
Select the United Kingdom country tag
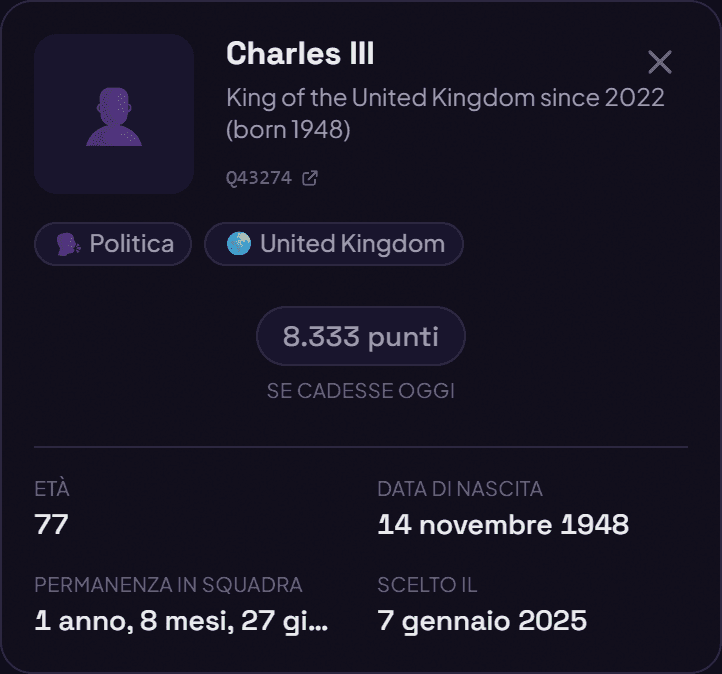coord(334,244)
